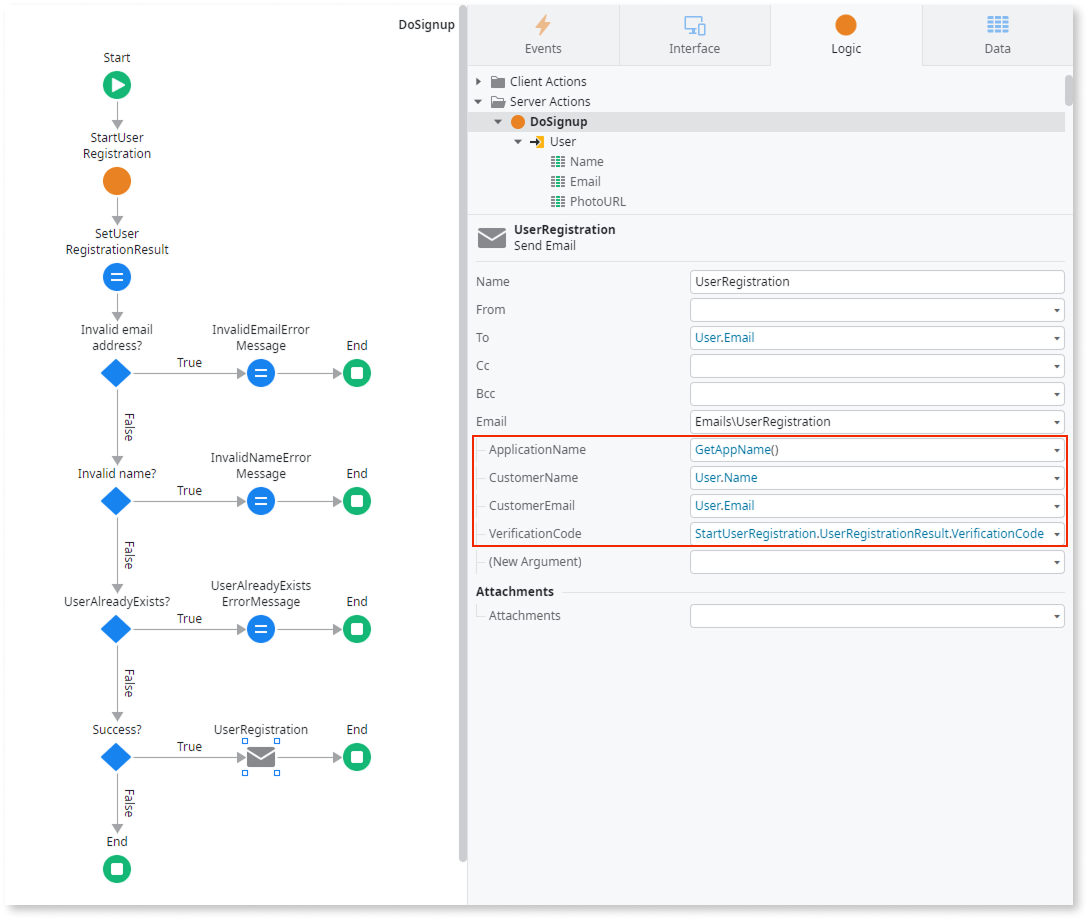Click the 'False' label below Invalid email address?
This screenshot has height=920, width=1088.
click(x=129, y=427)
